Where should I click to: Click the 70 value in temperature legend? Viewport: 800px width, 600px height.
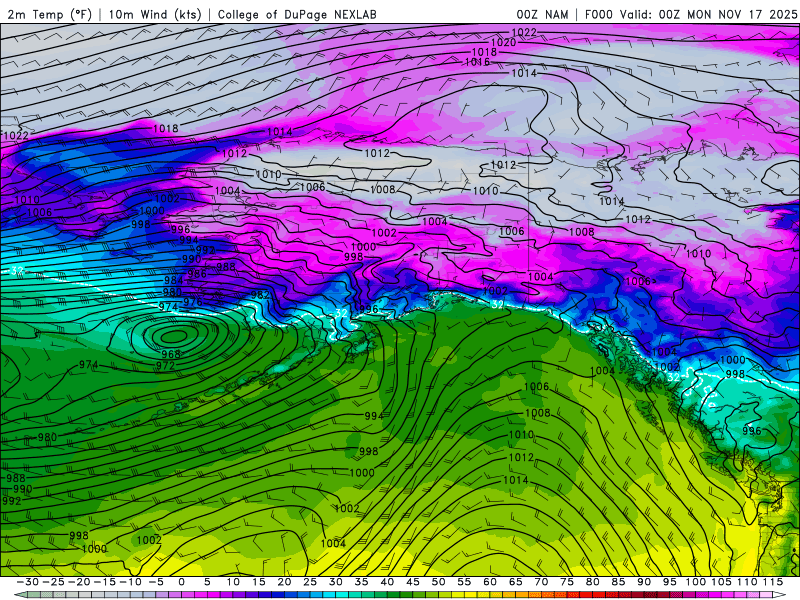[x=541, y=582]
